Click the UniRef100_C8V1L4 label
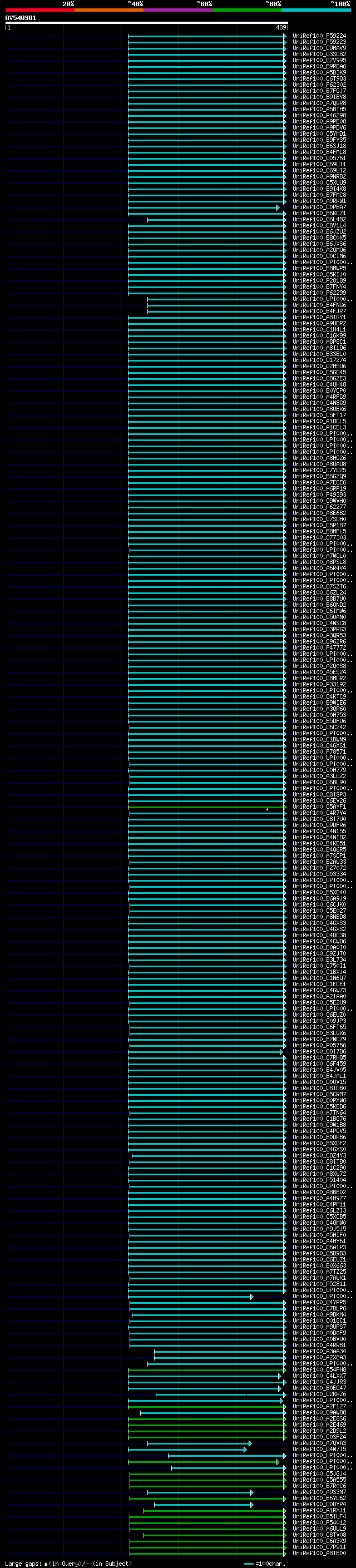Image resolution: width=356 pixels, height=1568 pixels. click(319, 225)
